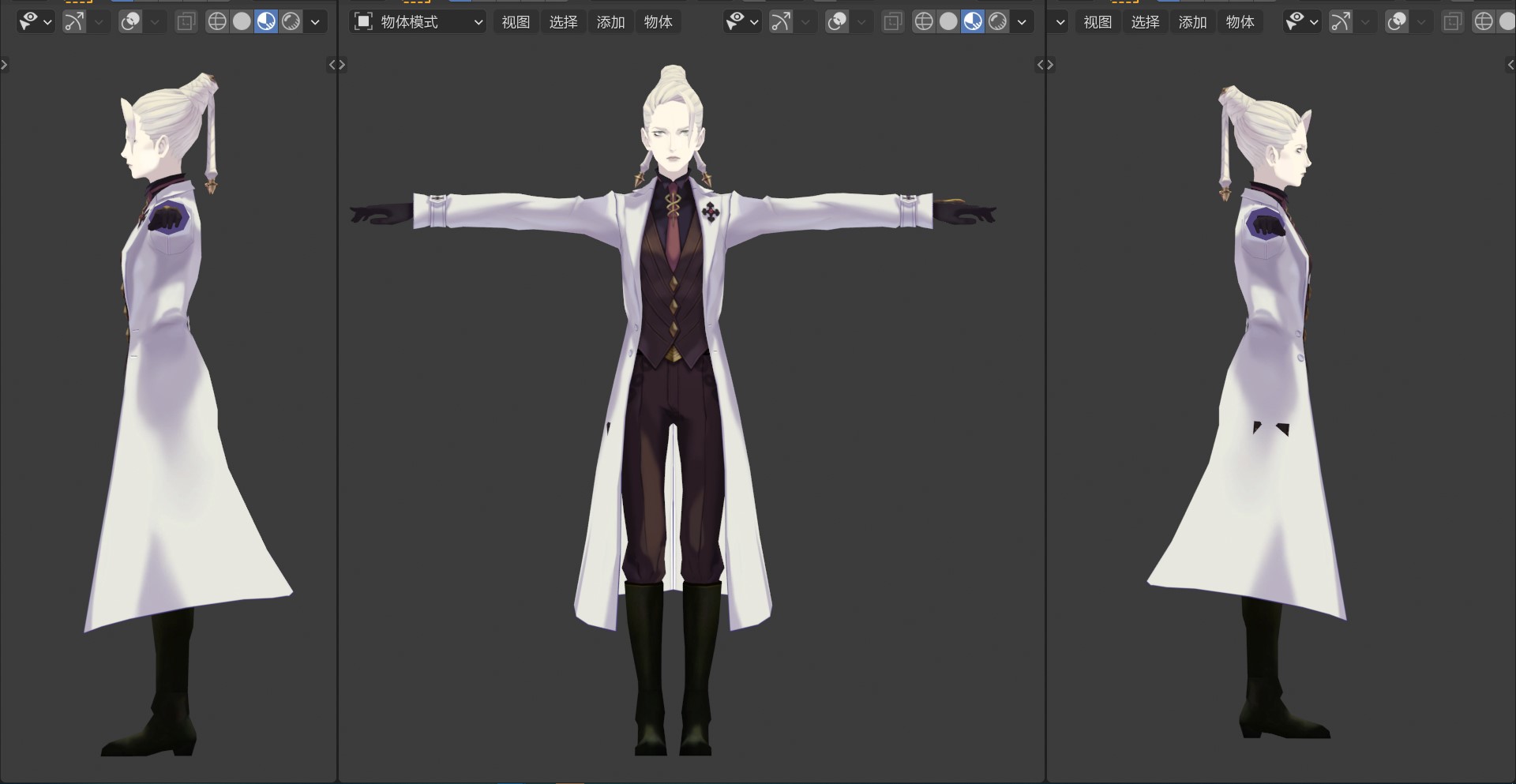
Task: Disable gizmos in the left viewport
Action: [73, 21]
